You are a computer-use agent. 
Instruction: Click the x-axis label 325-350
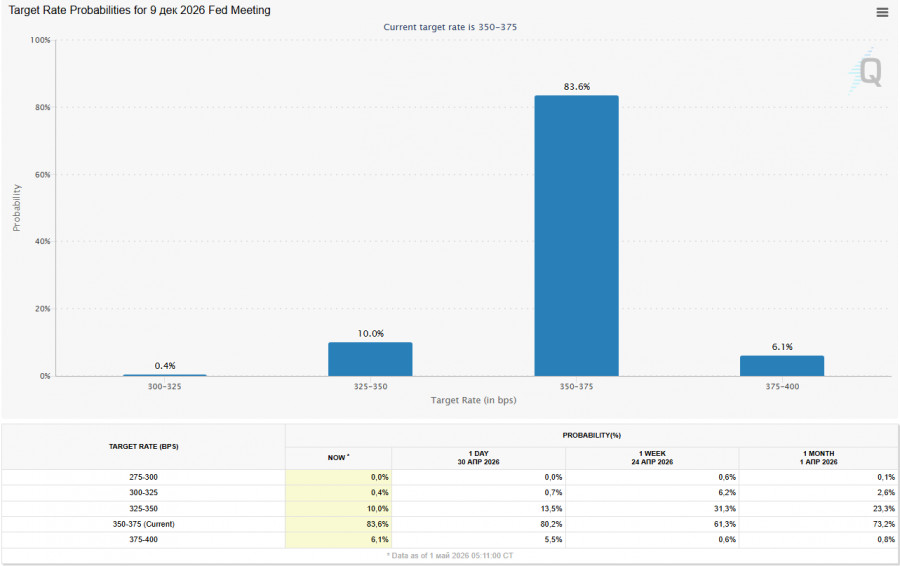tap(370, 387)
